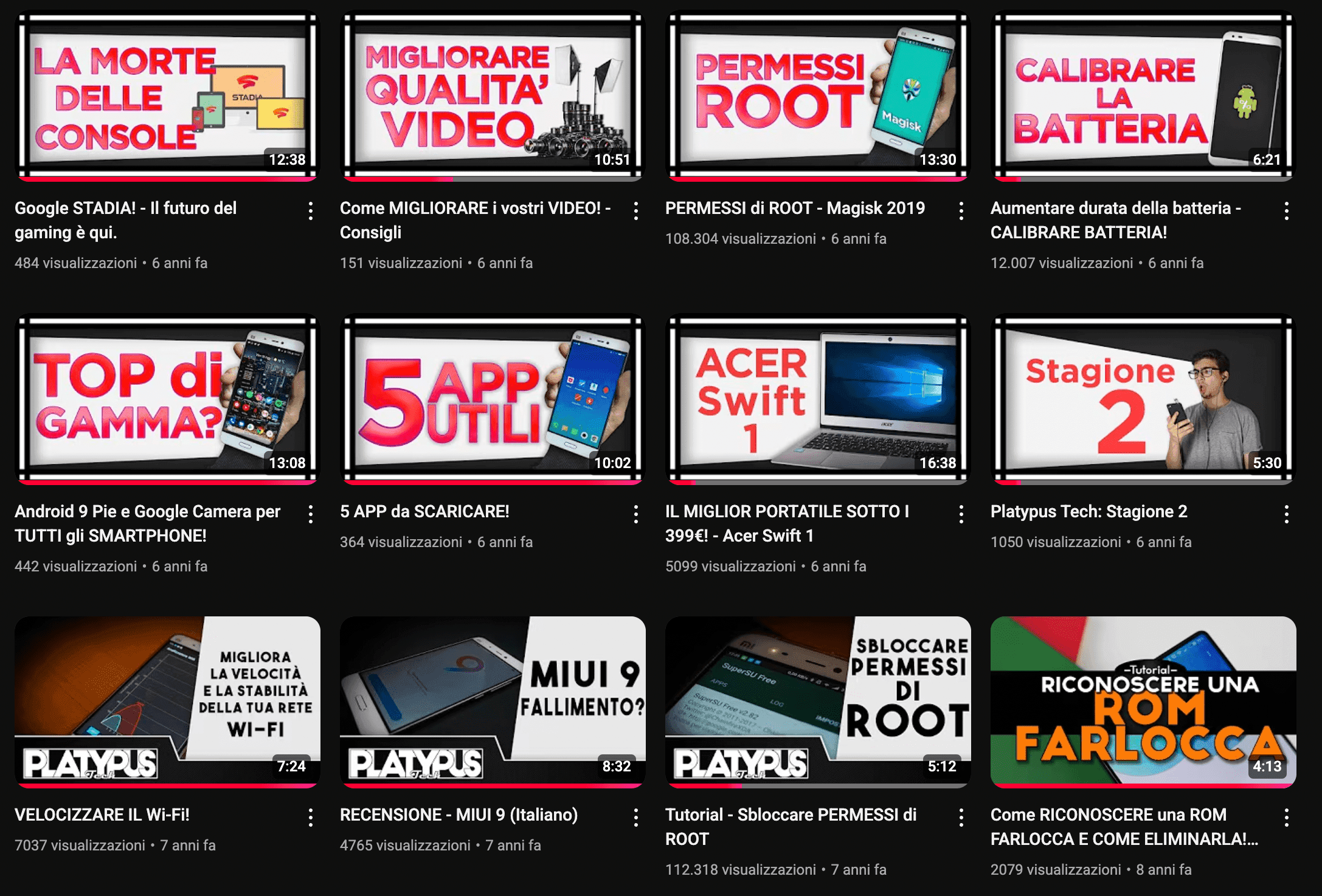Open title 'Come MIGLIORARE i vostri VIDEO! - Consigli'

click(476, 220)
